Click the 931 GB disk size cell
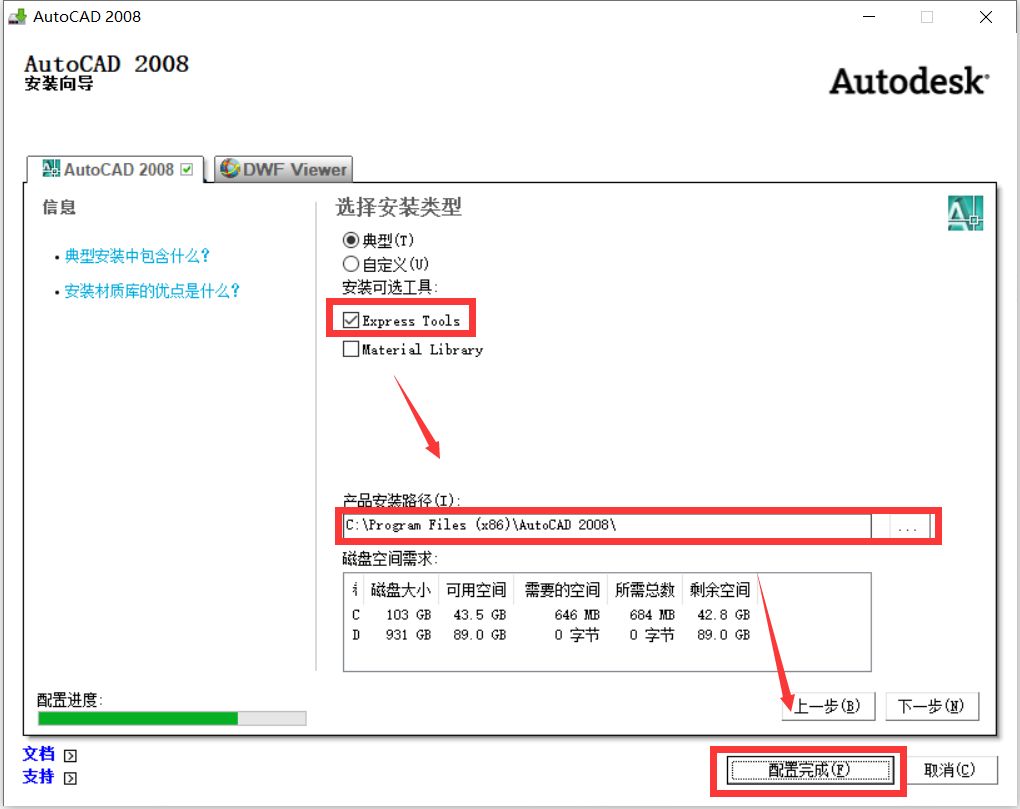Viewport: 1020px width, 809px height. [409, 635]
